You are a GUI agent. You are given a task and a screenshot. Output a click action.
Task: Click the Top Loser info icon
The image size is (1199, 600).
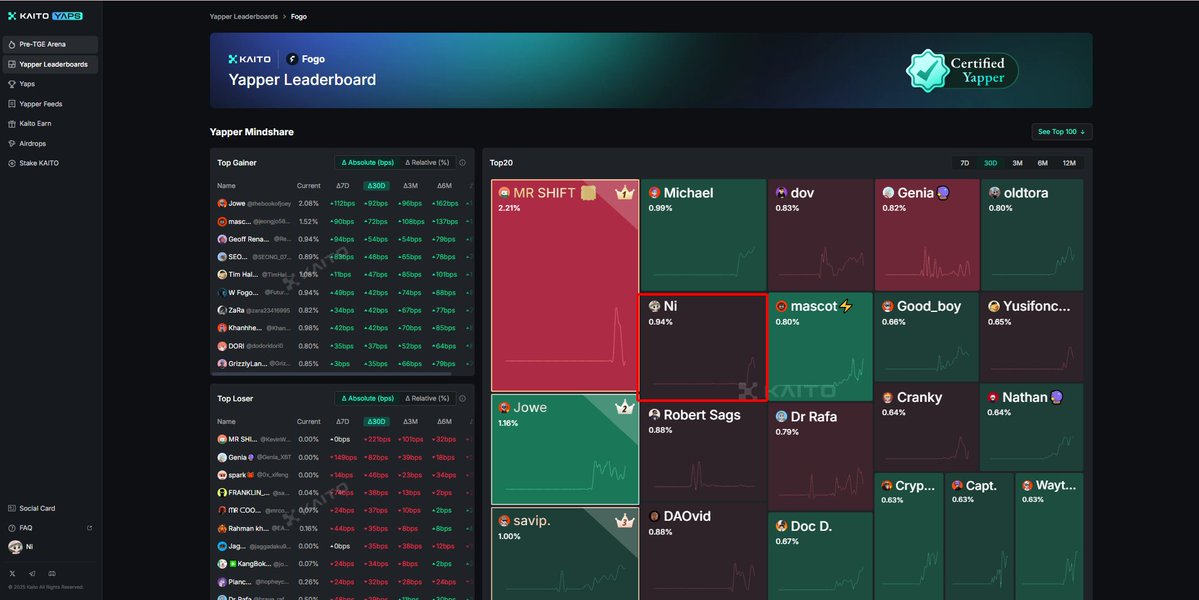(463, 398)
